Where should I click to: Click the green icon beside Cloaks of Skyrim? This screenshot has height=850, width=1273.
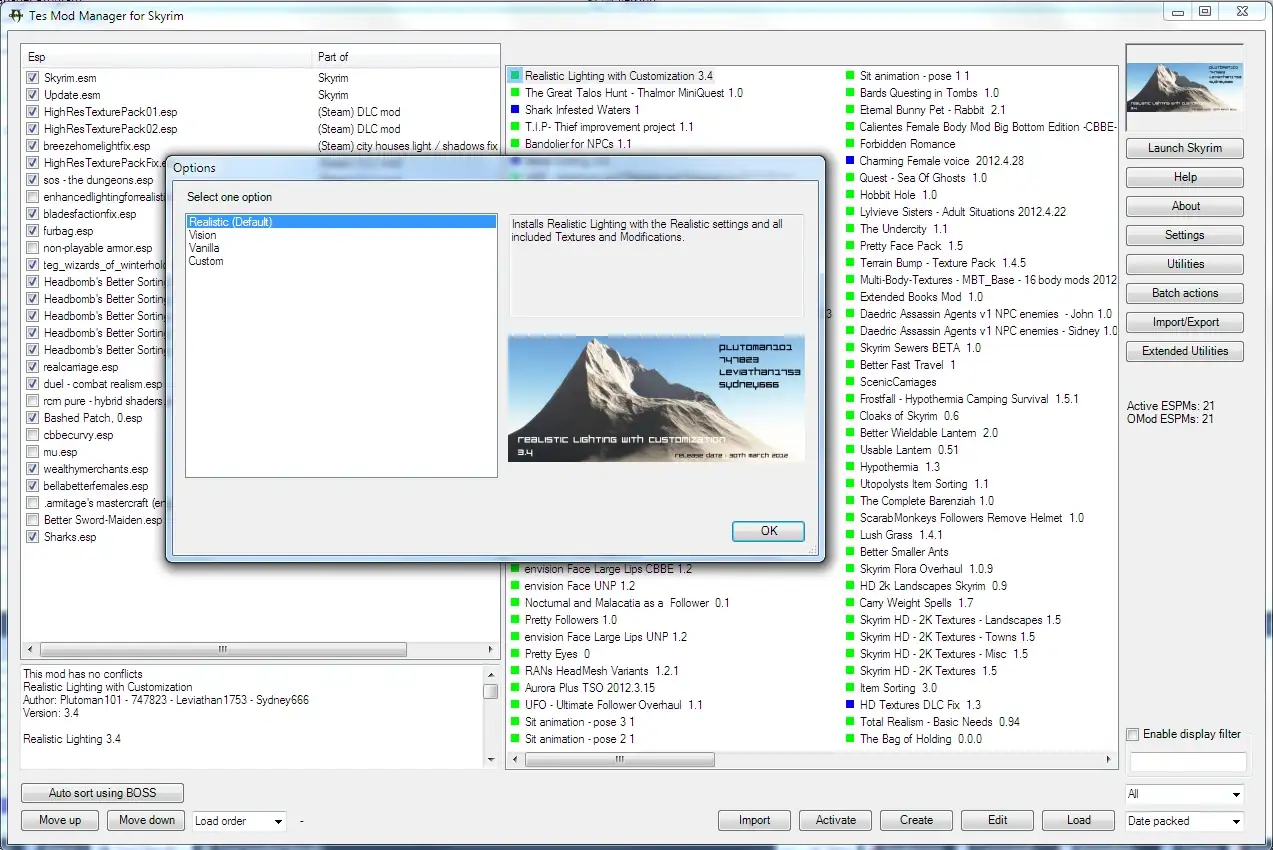tap(849, 415)
